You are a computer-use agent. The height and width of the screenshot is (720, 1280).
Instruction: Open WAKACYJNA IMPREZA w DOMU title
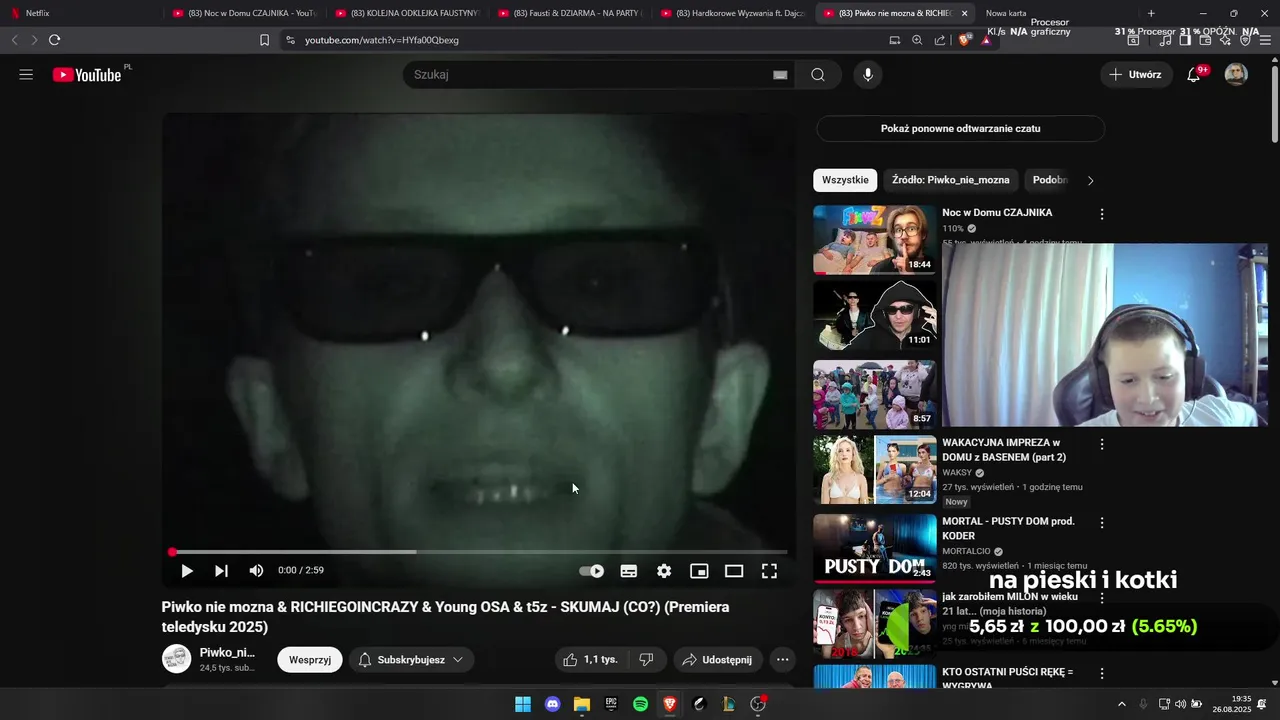1004,450
